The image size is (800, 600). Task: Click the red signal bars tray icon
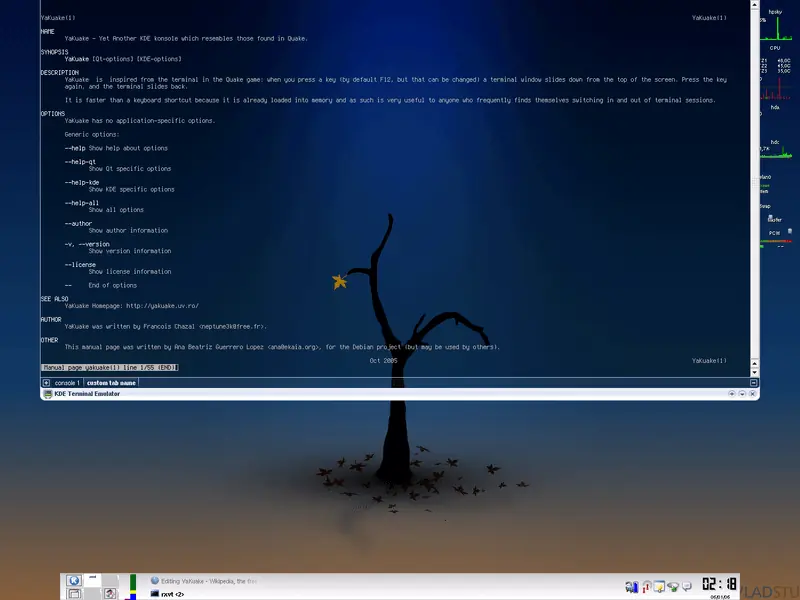[646, 587]
